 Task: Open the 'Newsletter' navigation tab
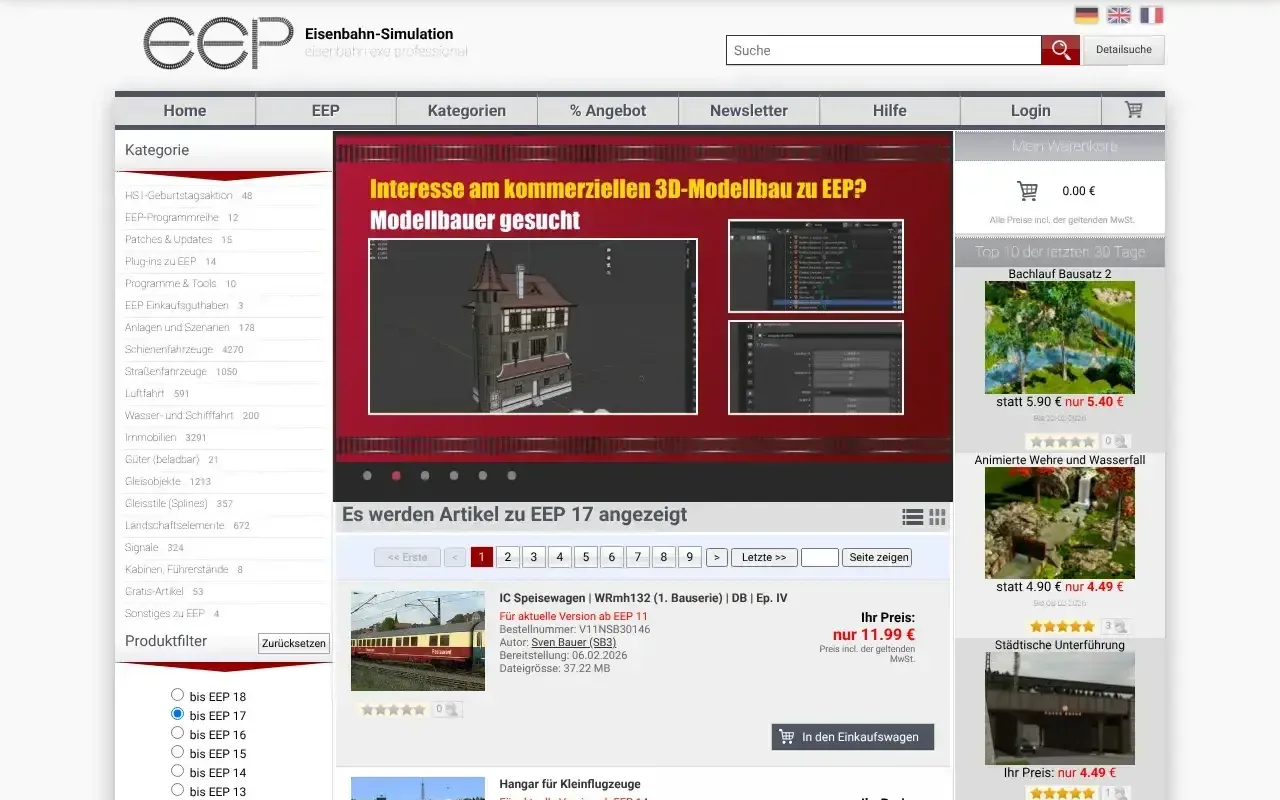pos(748,110)
